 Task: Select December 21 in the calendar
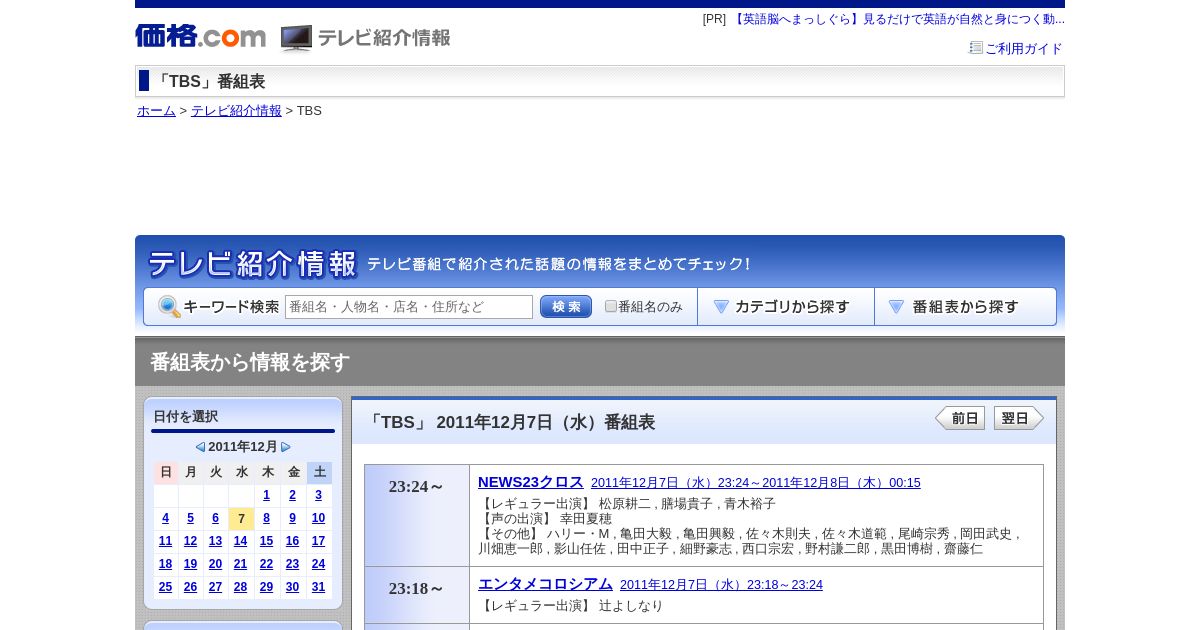[x=240, y=564]
